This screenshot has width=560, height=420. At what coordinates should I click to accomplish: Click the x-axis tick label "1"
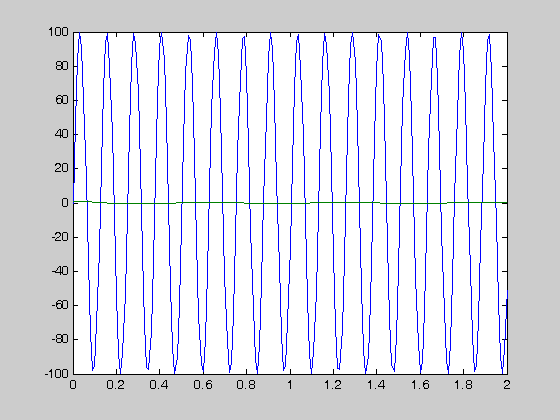(x=290, y=385)
